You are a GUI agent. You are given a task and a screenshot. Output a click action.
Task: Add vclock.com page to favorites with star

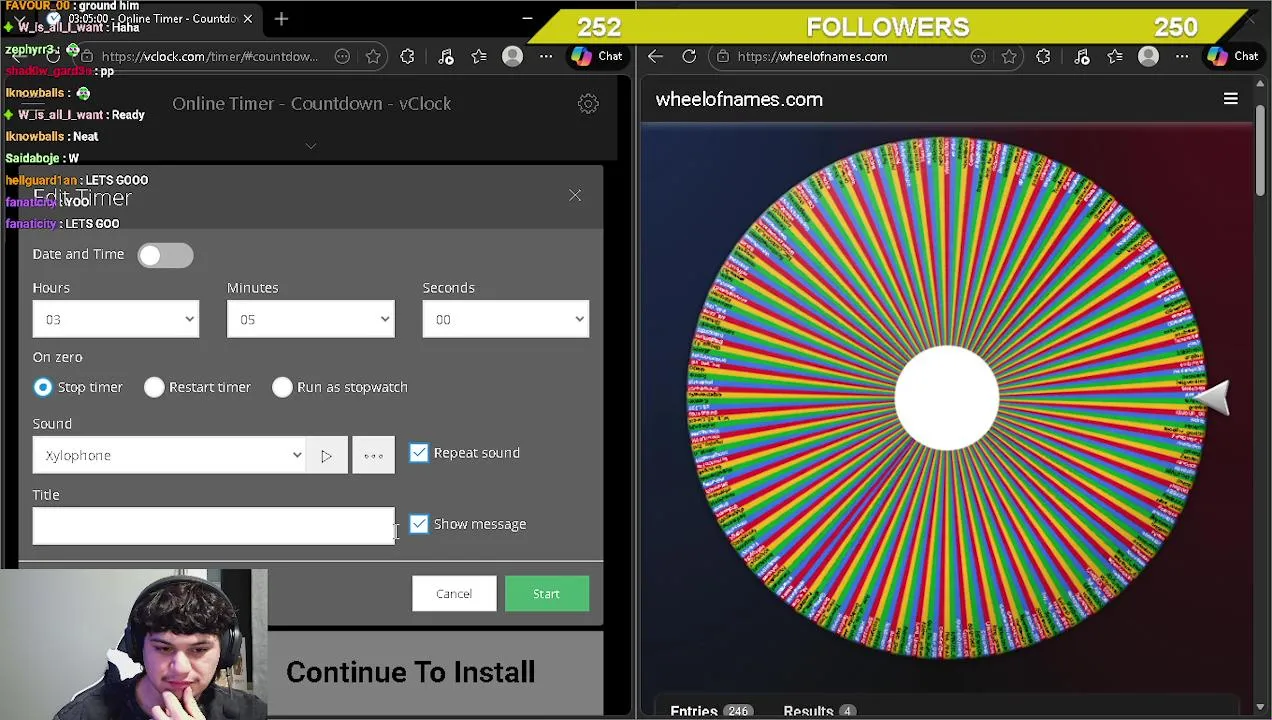click(x=373, y=56)
